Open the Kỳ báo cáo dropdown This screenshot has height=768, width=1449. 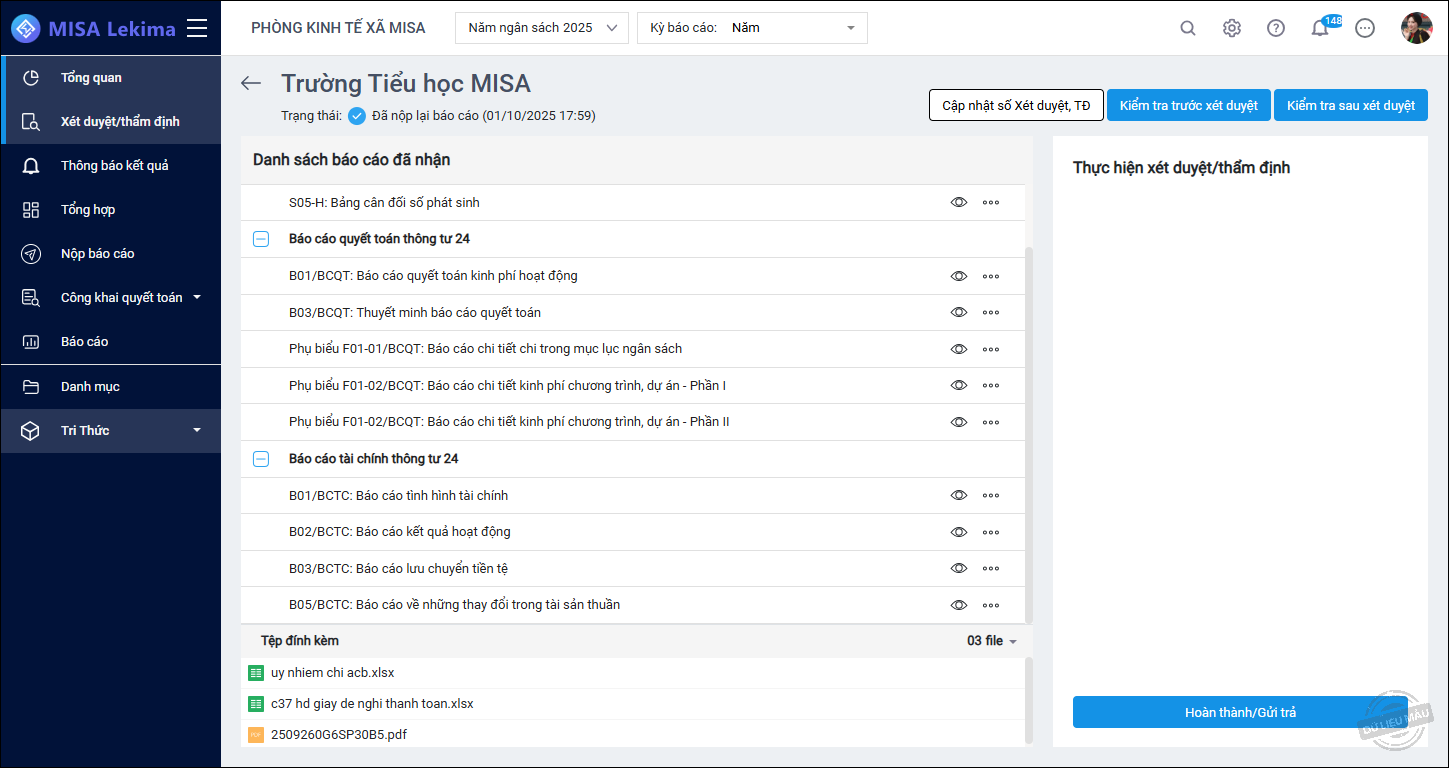tap(752, 28)
